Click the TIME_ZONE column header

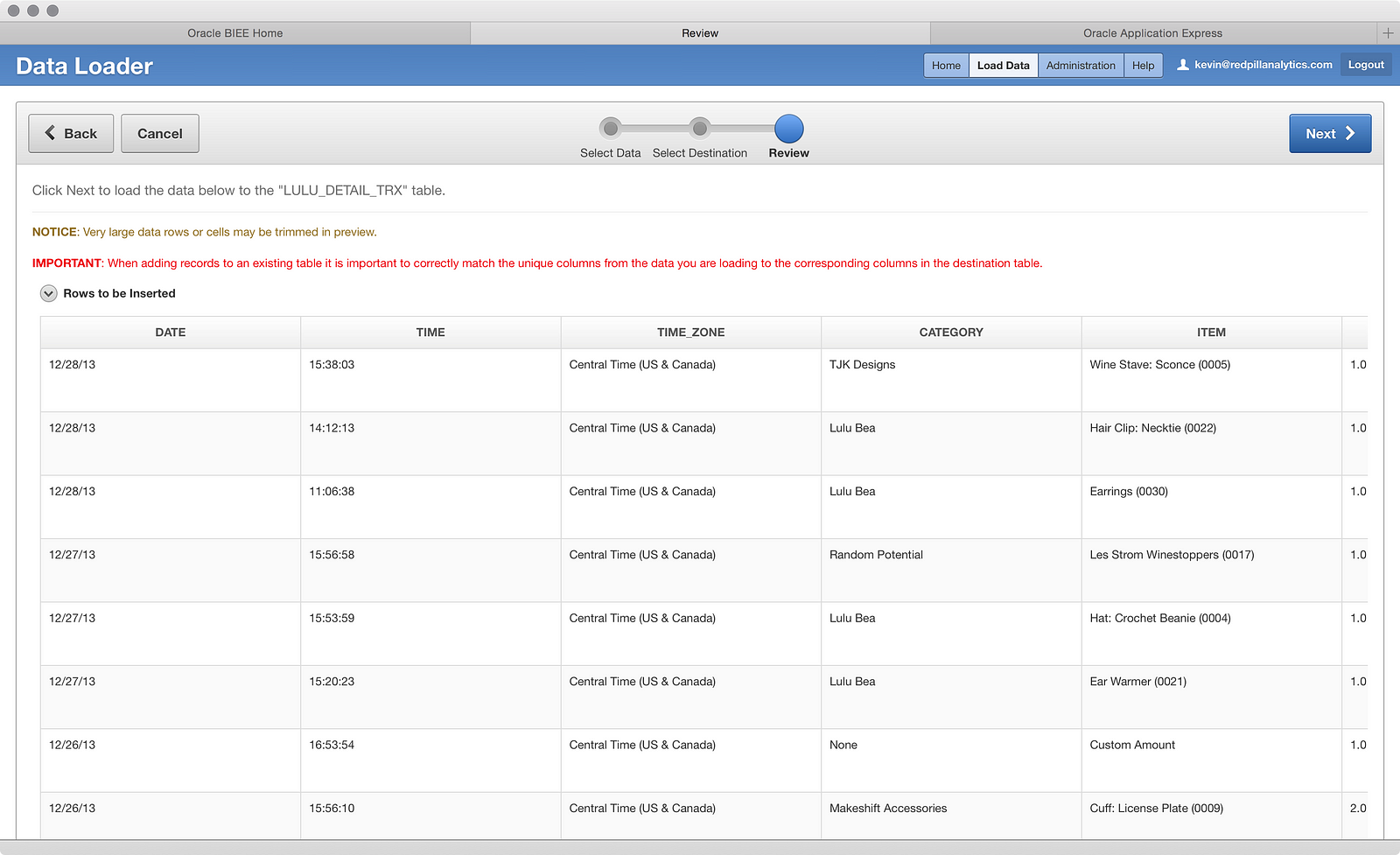coord(691,333)
